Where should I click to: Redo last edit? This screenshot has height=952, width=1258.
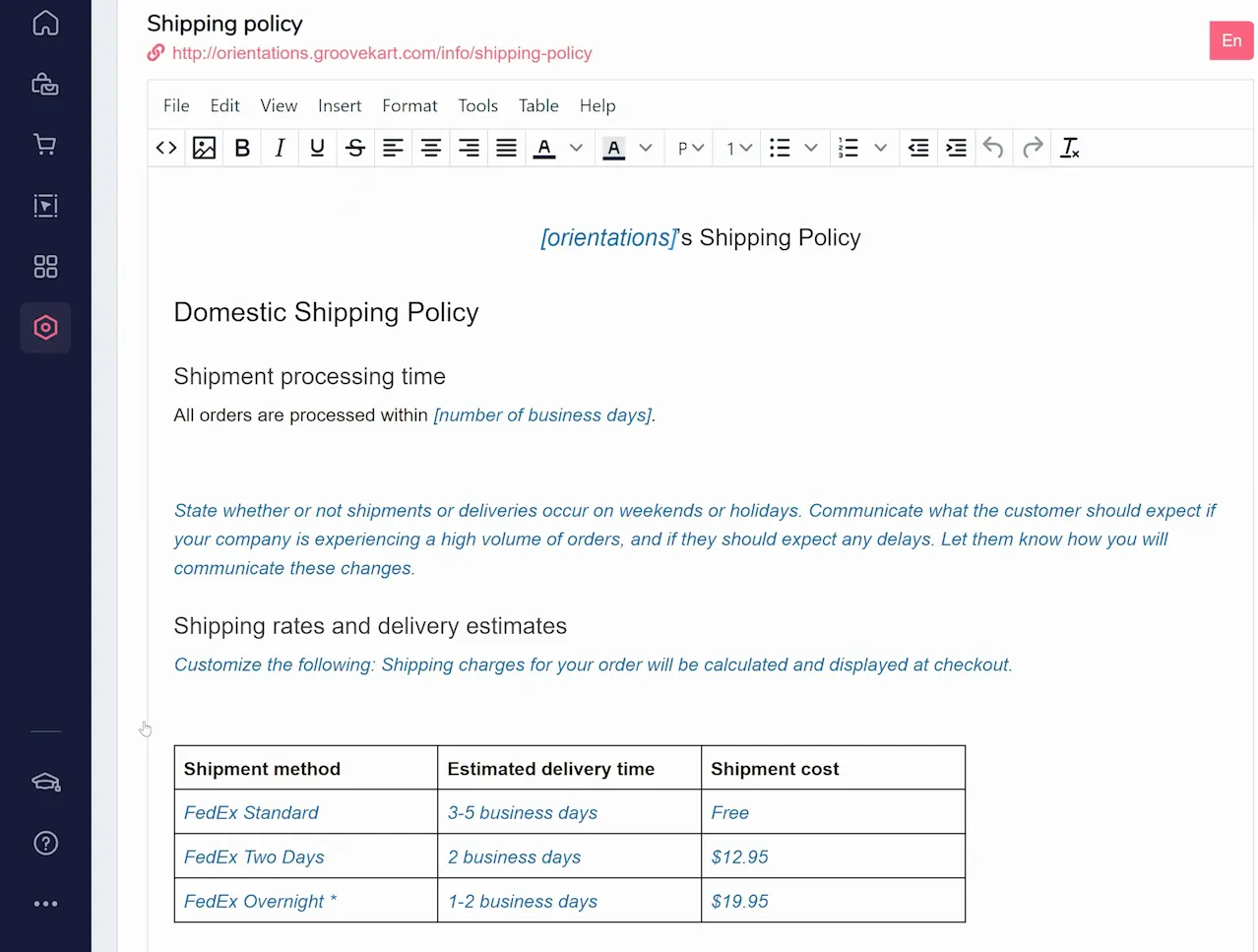point(1032,148)
